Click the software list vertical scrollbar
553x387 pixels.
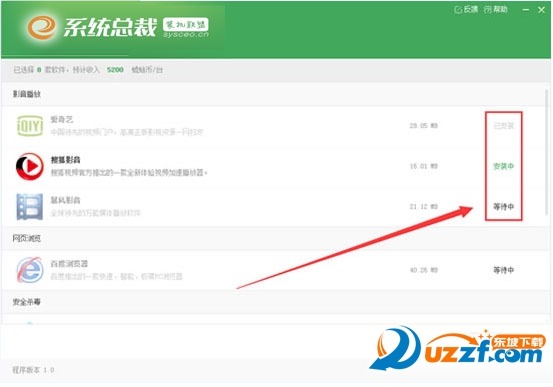(x=548, y=152)
